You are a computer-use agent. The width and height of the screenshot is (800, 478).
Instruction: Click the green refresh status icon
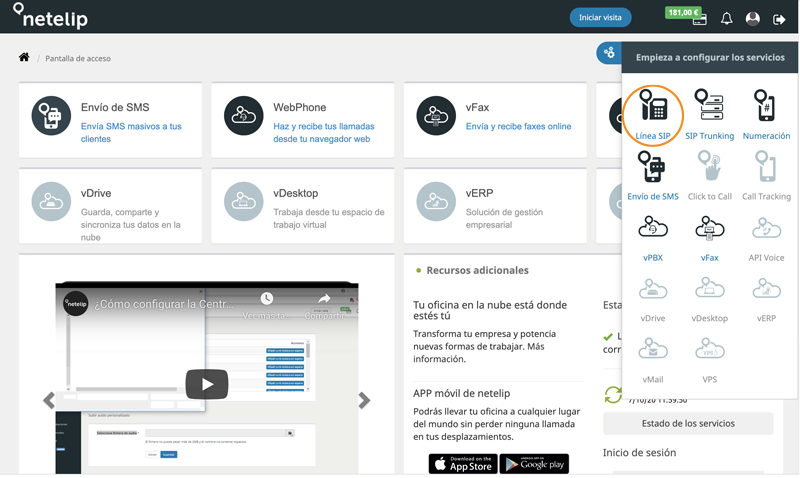(613, 394)
